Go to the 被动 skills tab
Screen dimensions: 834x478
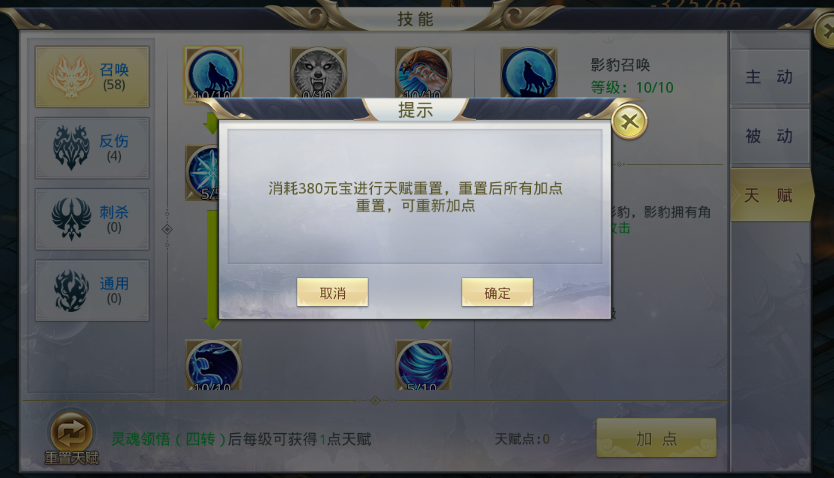769,136
